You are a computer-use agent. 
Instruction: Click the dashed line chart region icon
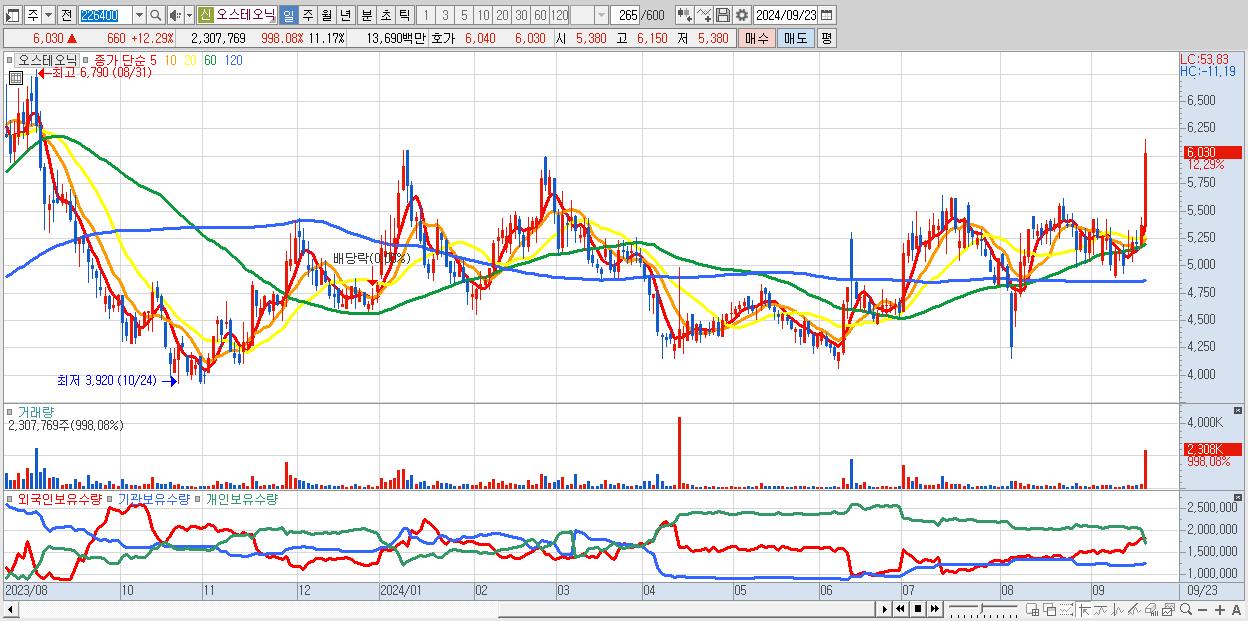(1067, 609)
